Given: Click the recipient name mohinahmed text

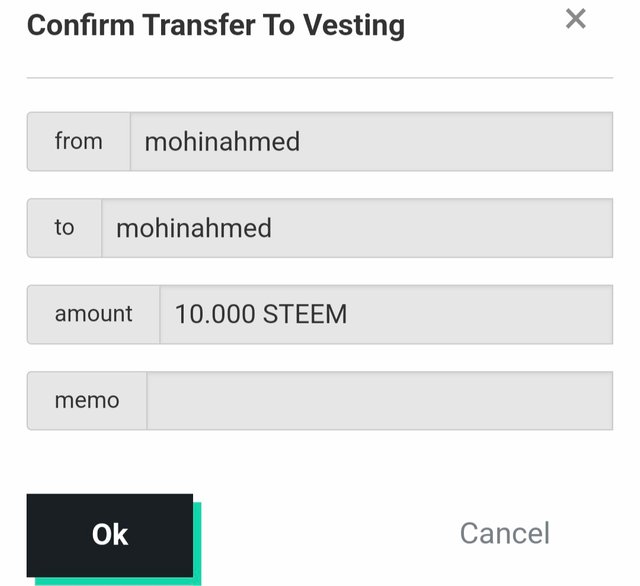Looking at the screenshot, I should (x=194, y=228).
